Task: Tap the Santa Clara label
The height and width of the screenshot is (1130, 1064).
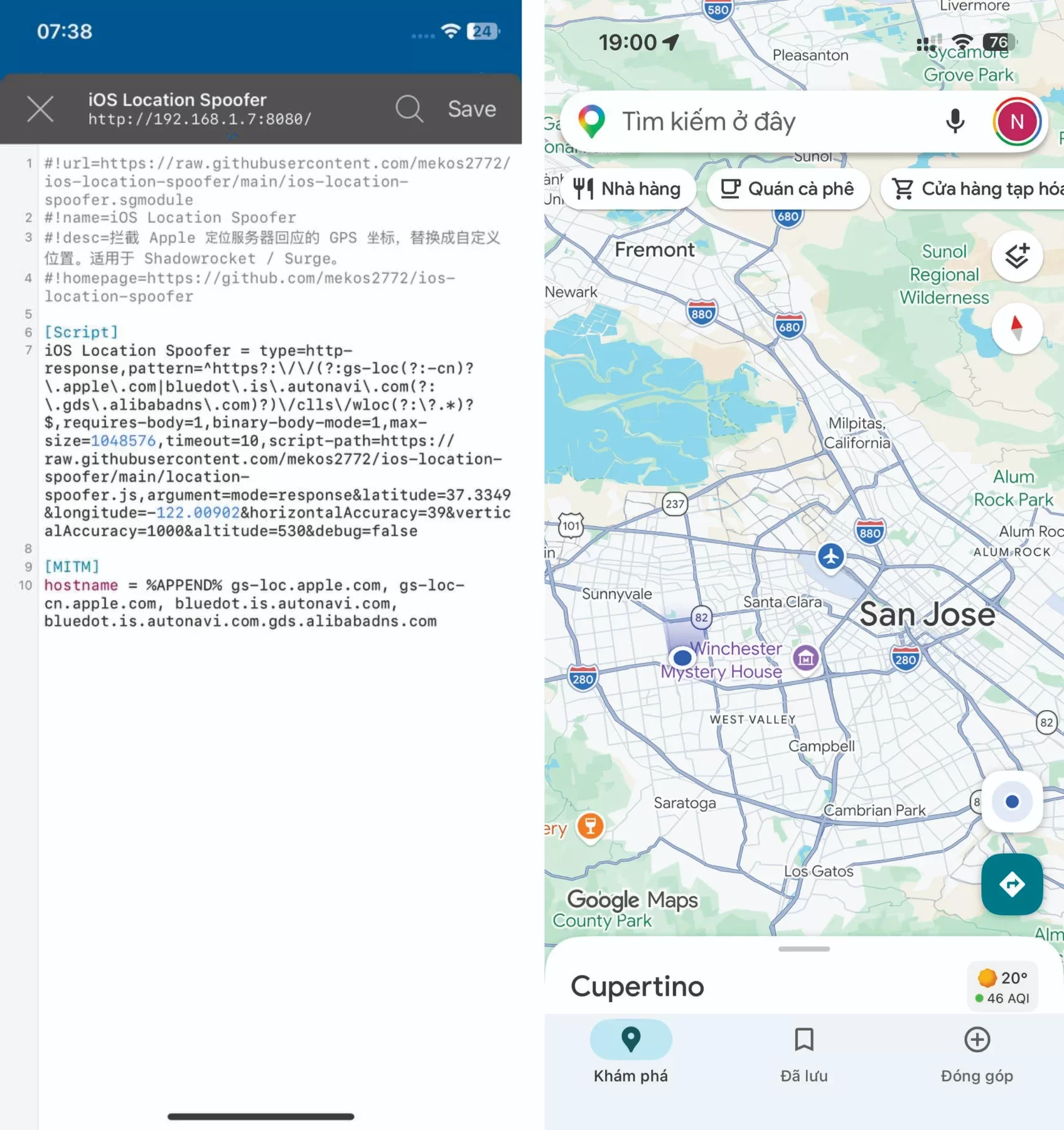Action: point(782,601)
